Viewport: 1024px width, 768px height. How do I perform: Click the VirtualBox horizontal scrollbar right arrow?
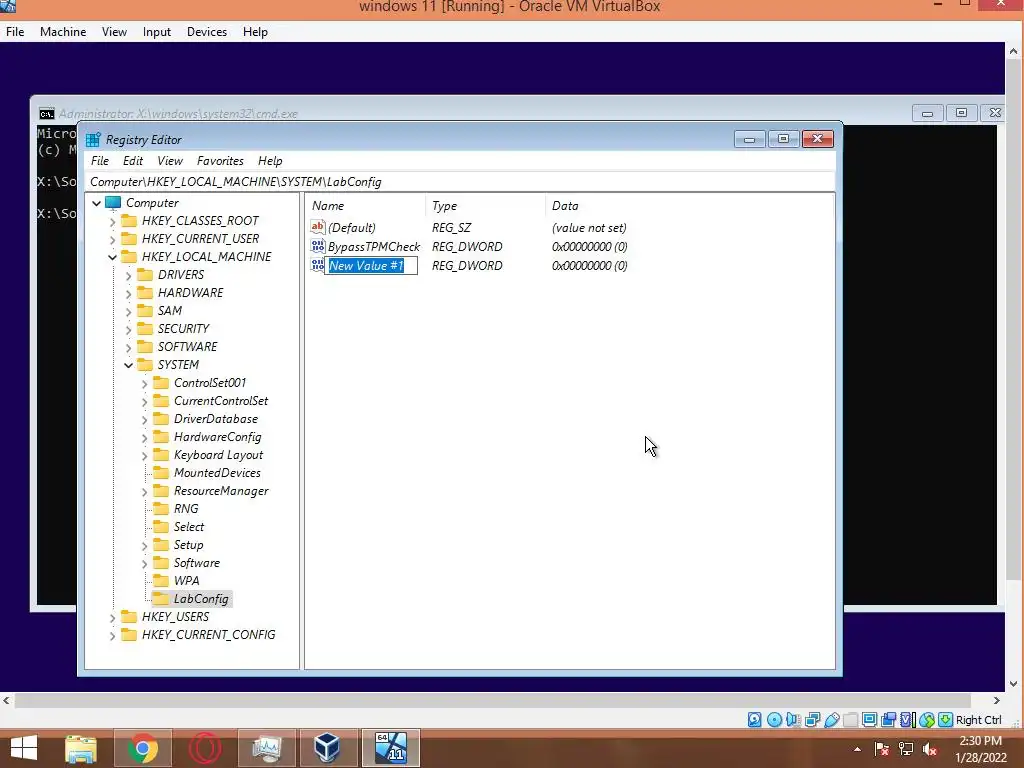[x=997, y=700]
